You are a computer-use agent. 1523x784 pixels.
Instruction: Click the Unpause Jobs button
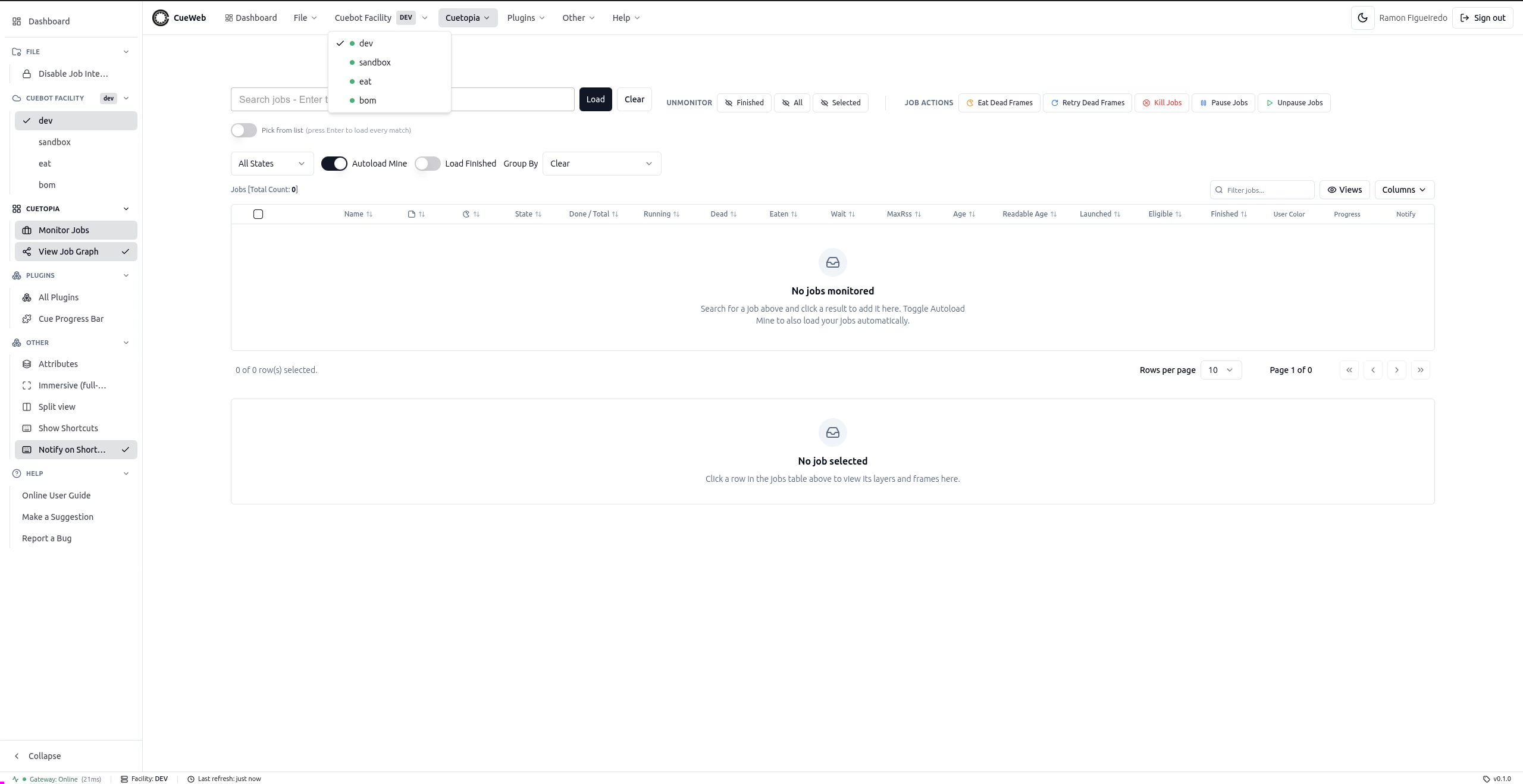click(x=1294, y=103)
